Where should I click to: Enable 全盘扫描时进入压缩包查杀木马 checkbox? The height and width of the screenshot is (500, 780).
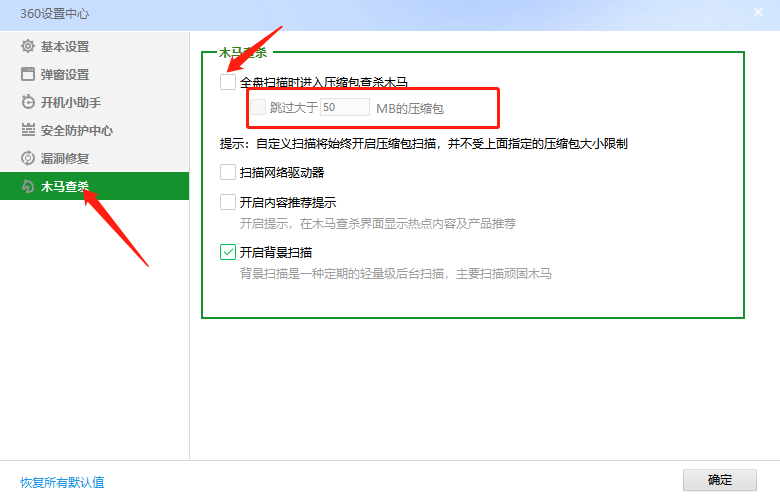coord(228,82)
